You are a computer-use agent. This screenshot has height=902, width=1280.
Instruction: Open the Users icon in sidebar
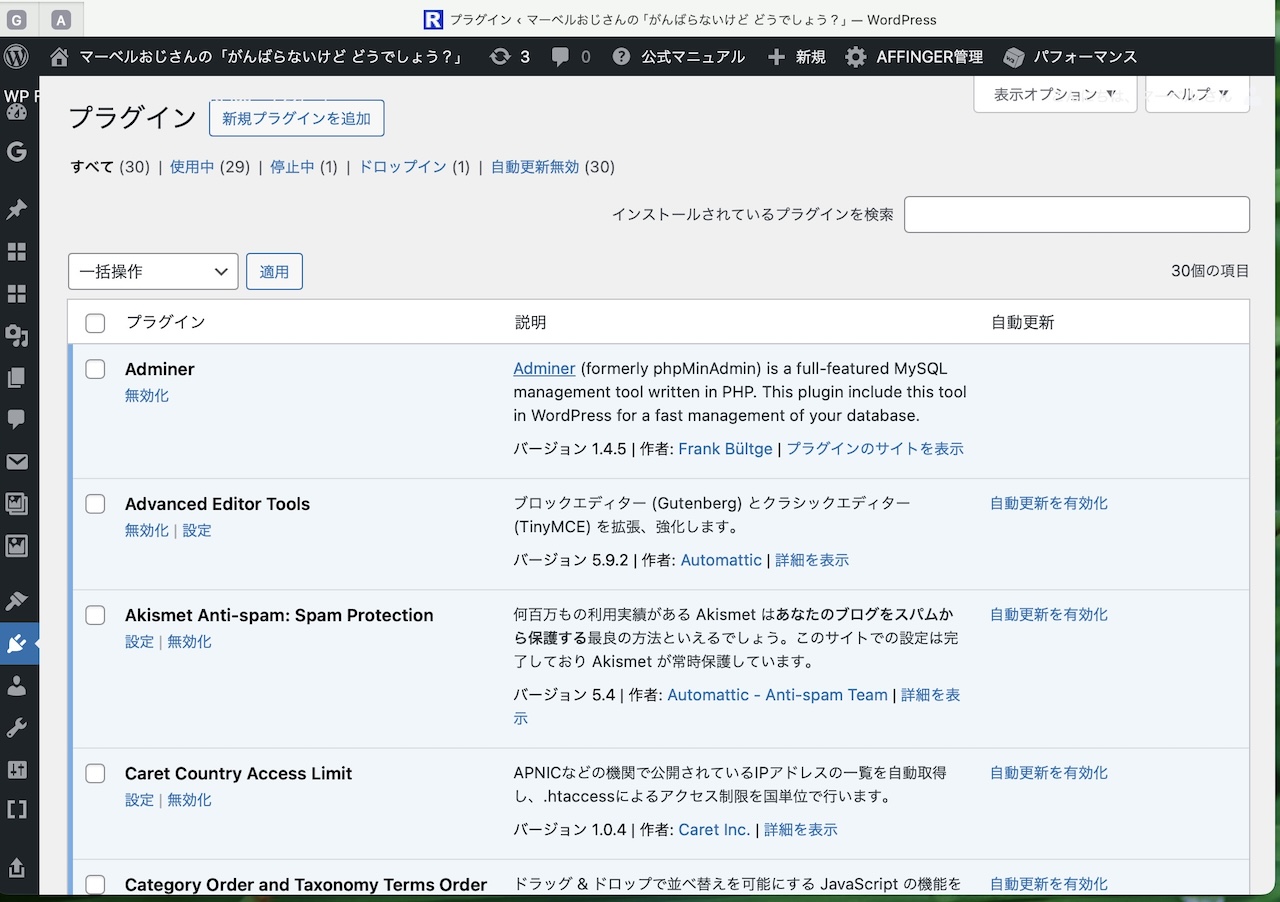pos(17,685)
